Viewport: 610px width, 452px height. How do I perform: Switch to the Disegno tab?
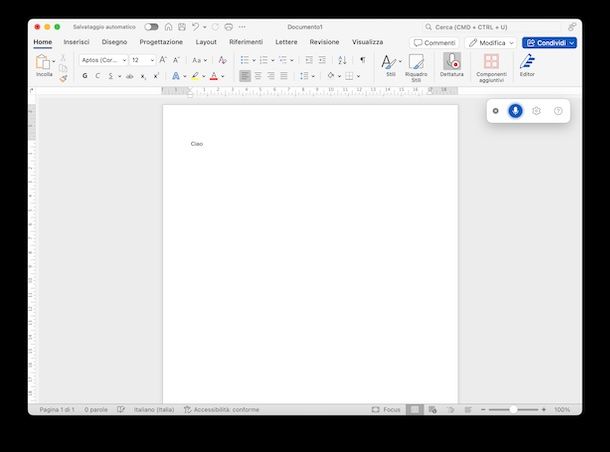pos(114,42)
